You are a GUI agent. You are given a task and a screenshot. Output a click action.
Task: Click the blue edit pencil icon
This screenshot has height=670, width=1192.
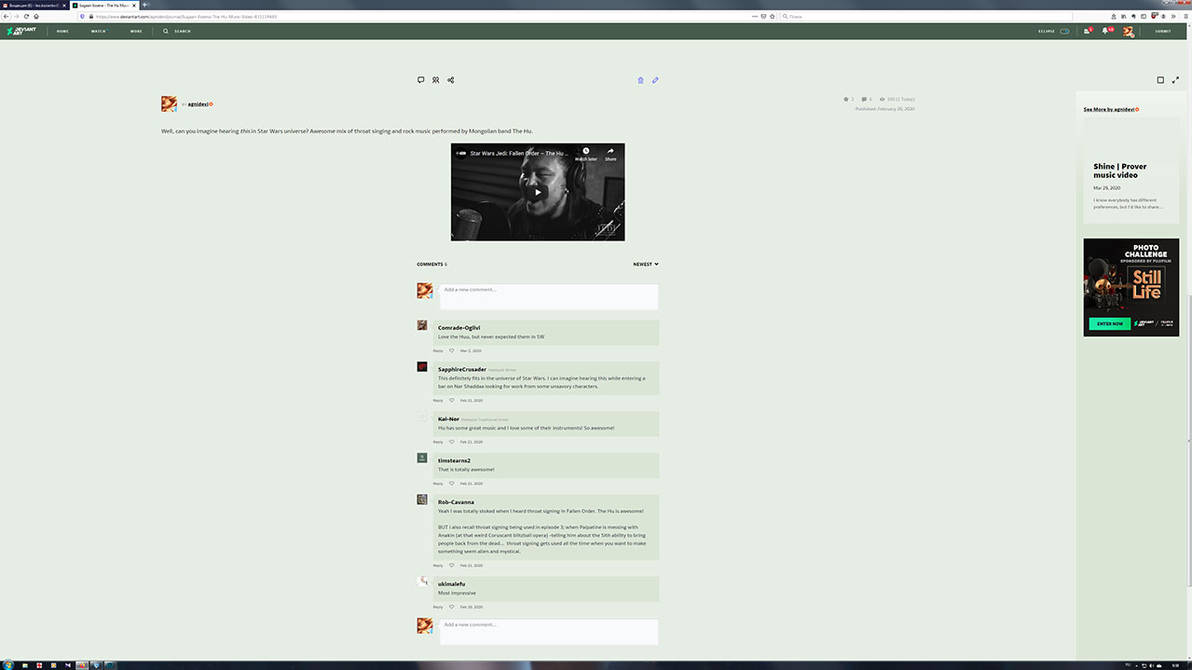pos(655,80)
